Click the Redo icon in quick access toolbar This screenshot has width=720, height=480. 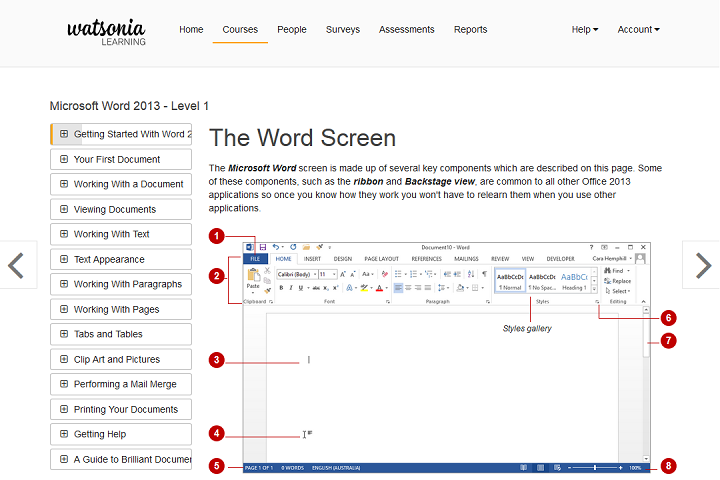[293, 247]
